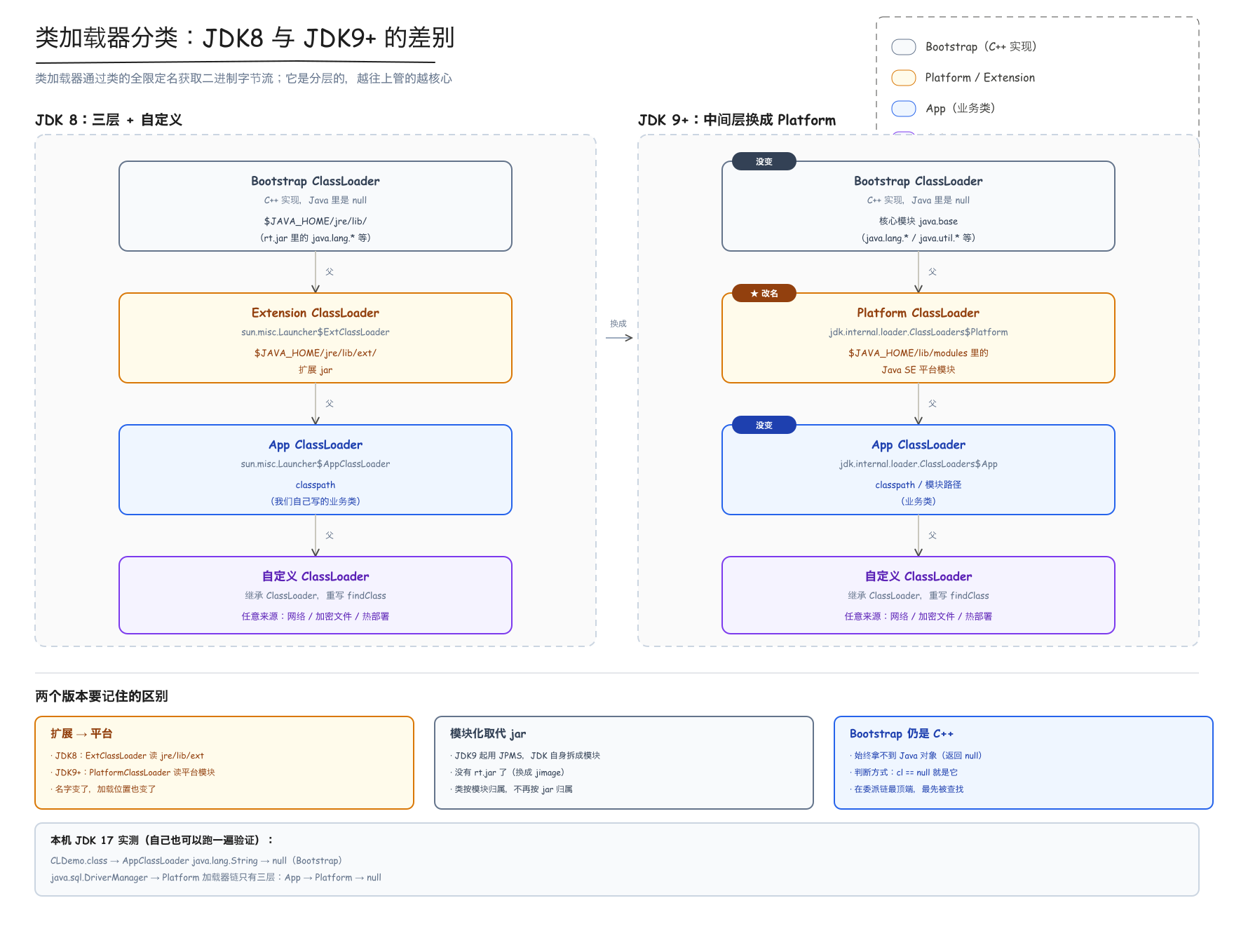Click the brown '★ 改名' badge
Viewport: 1234px width, 952px height.
(x=764, y=293)
